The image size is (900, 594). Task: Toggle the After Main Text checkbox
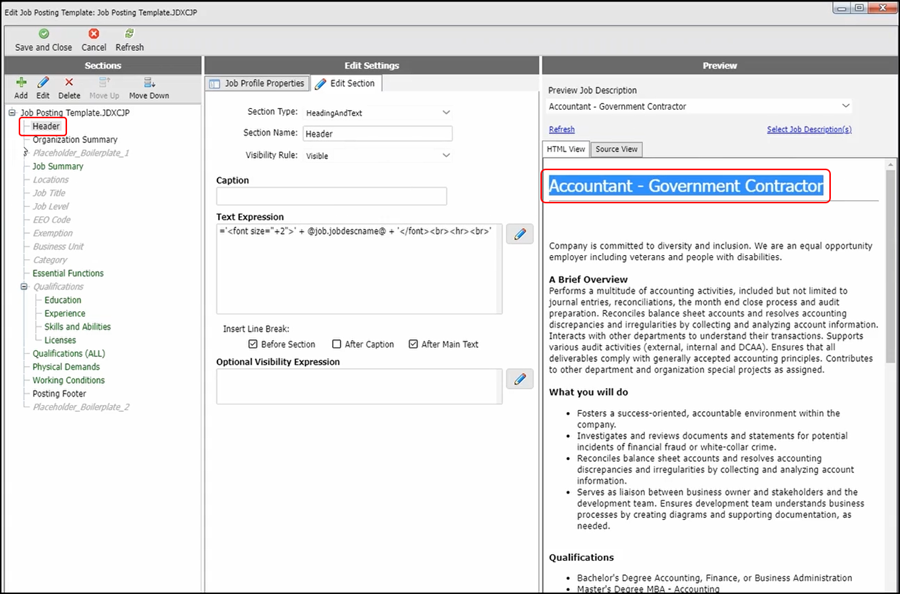click(413, 344)
